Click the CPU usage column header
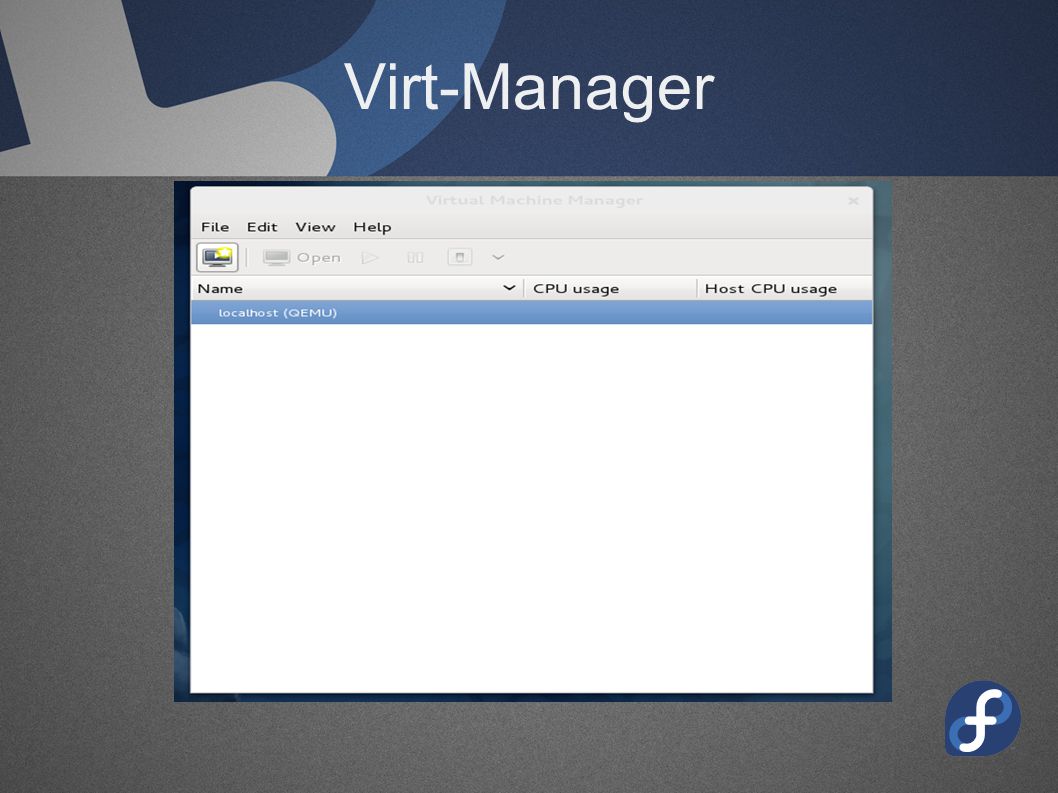This screenshot has width=1058, height=793. [610, 288]
